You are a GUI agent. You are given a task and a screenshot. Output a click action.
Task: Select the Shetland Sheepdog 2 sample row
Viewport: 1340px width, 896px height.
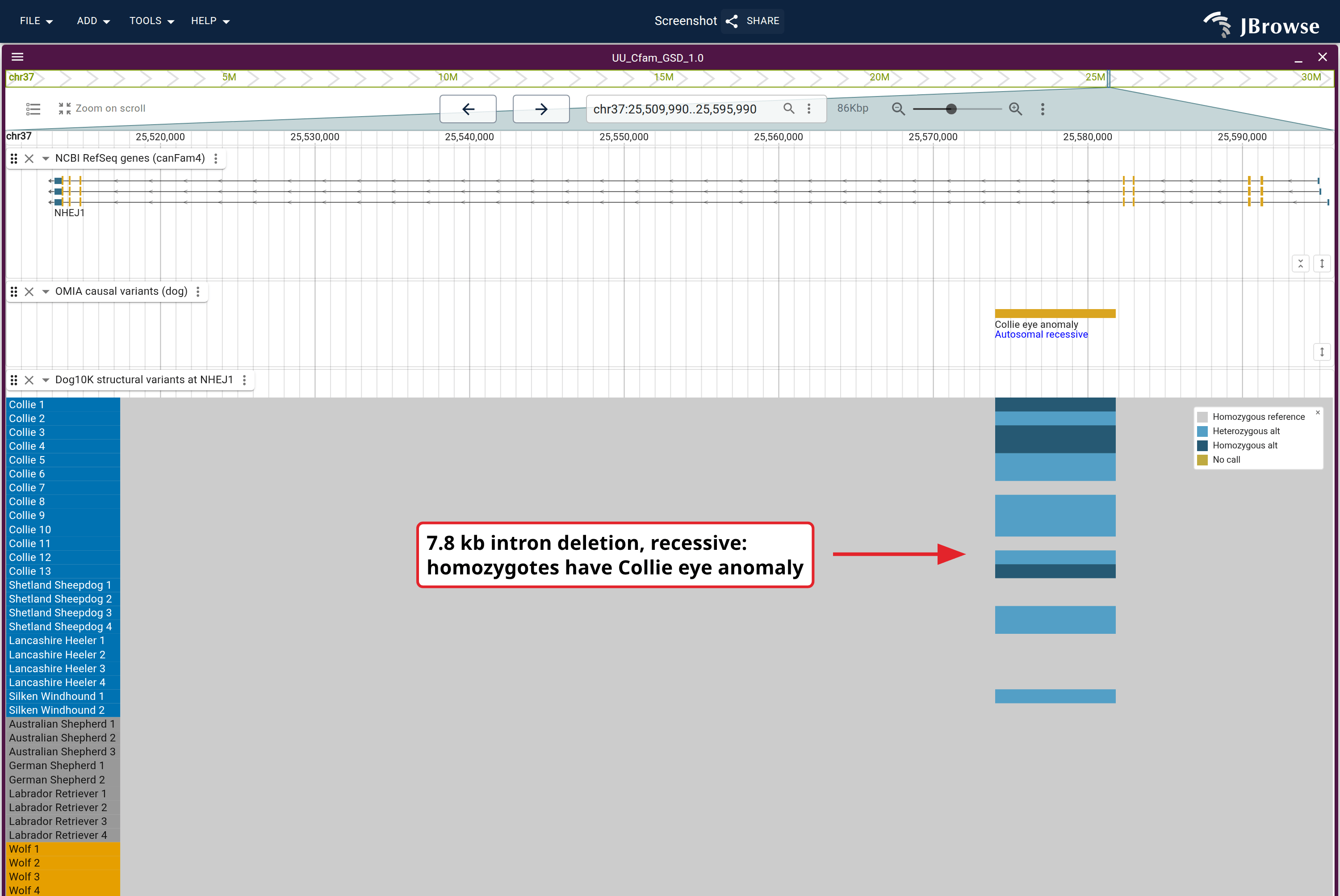63,599
